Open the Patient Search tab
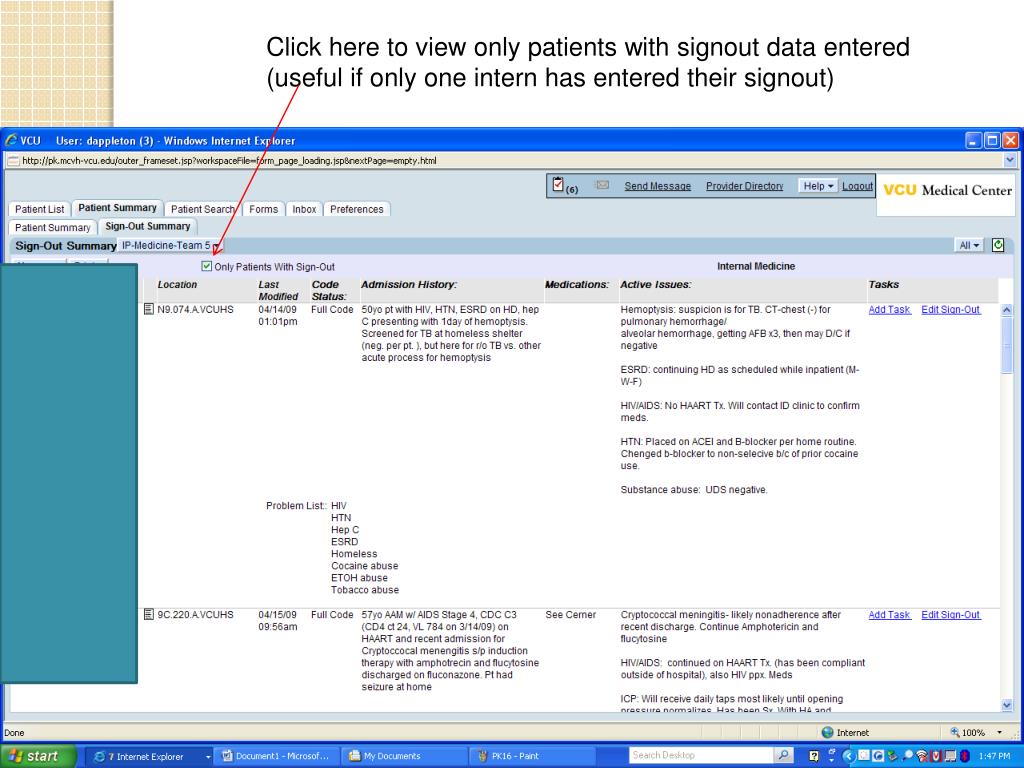Viewport: 1024px width, 768px height. tap(202, 209)
